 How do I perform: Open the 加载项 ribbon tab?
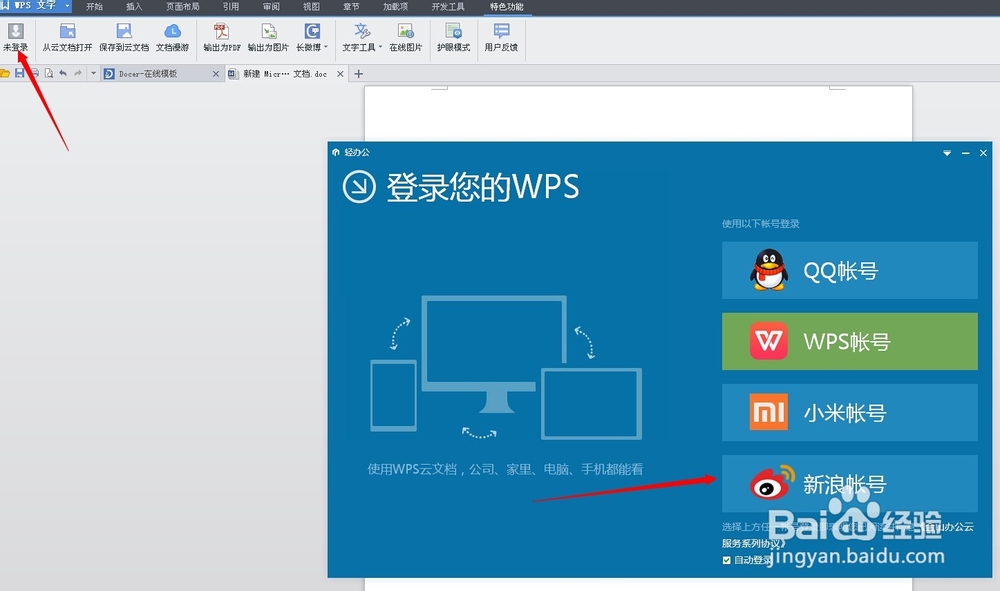[x=395, y=6]
